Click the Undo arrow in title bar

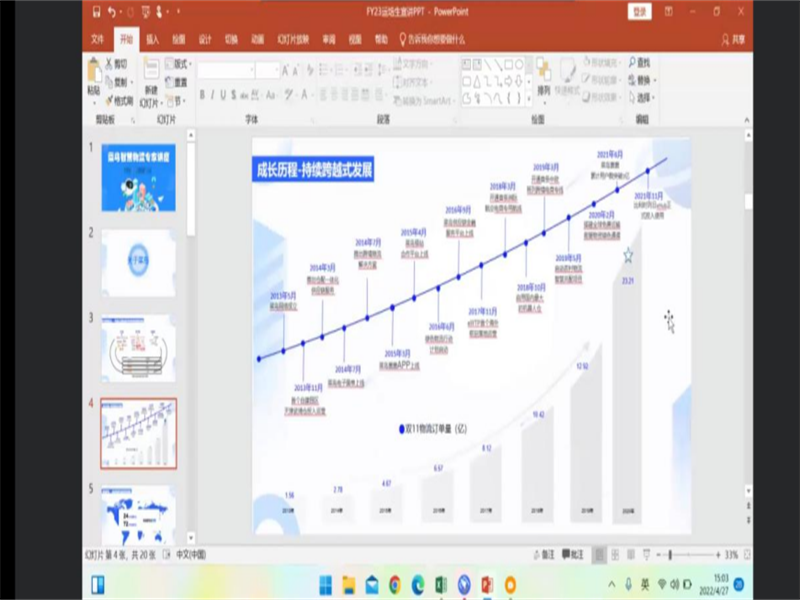tap(112, 12)
